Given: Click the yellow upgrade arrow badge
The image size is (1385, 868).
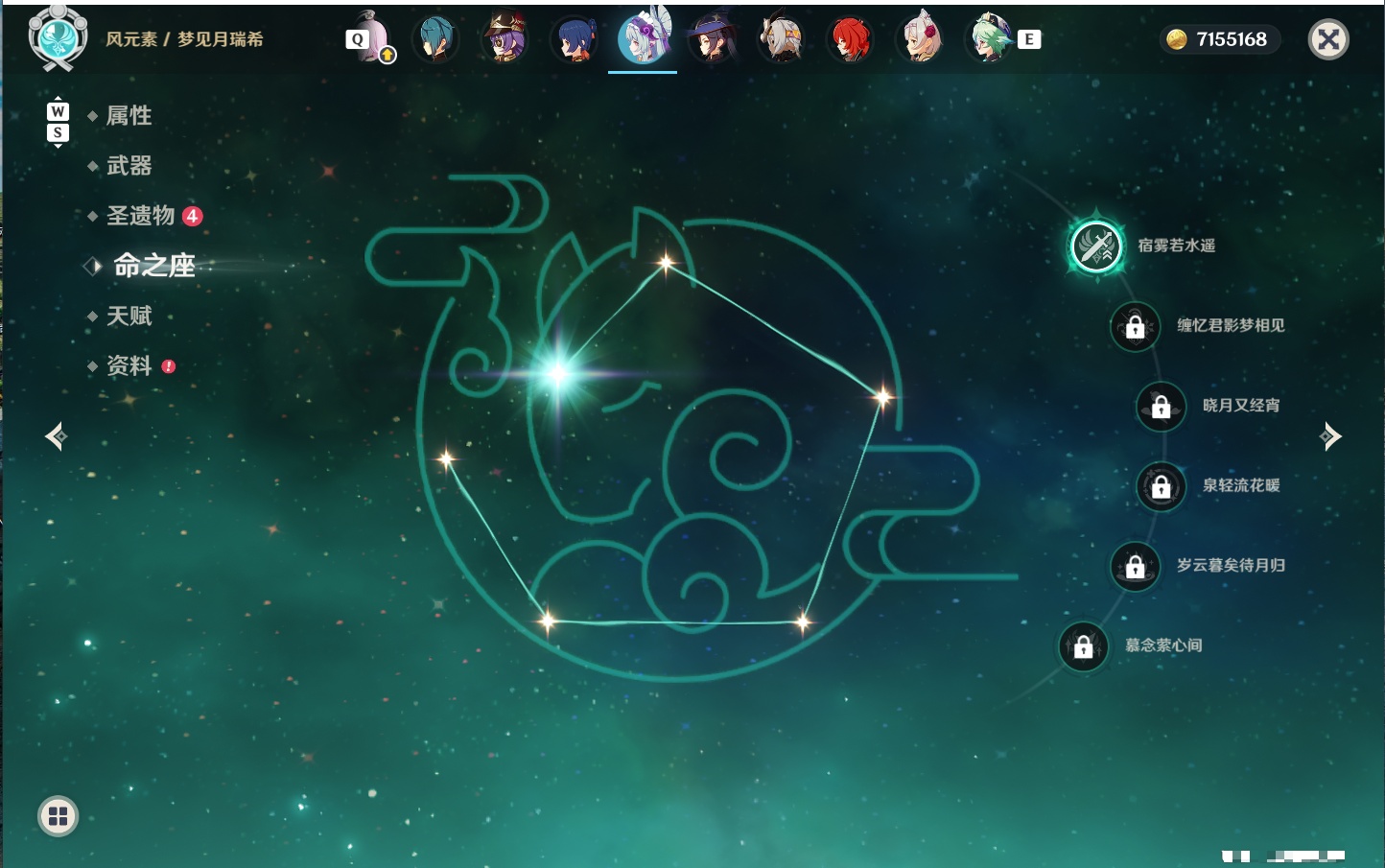Looking at the screenshot, I should point(387,56).
